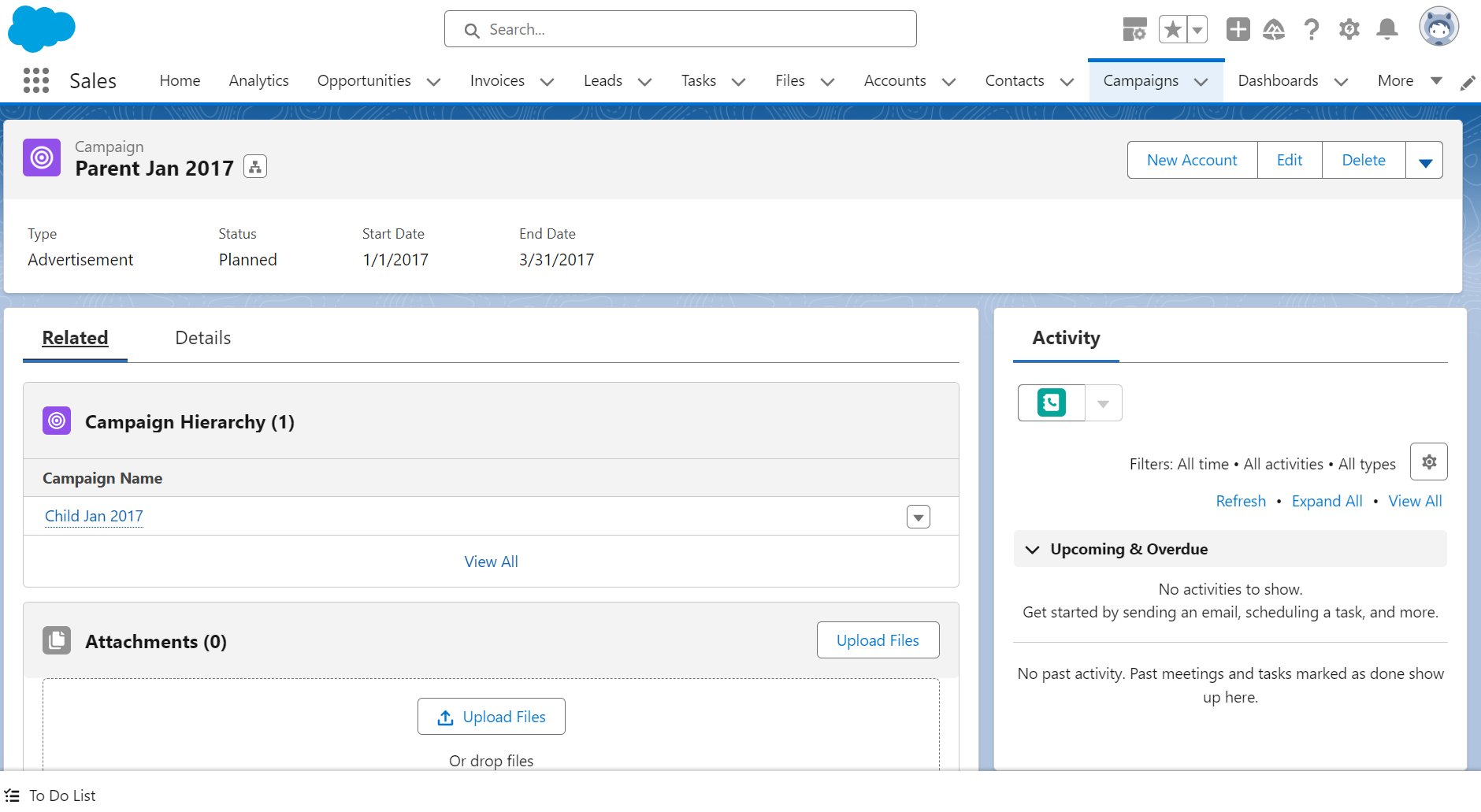This screenshot has width=1481, height=812.
Task: Click into the global Search field
Action: pos(681,30)
